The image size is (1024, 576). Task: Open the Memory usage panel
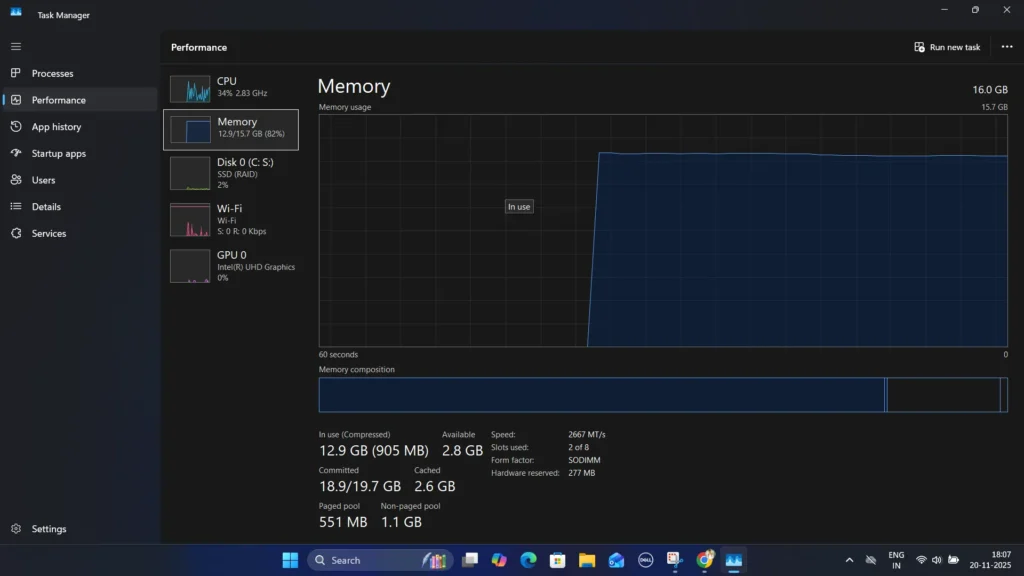[232, 129]
